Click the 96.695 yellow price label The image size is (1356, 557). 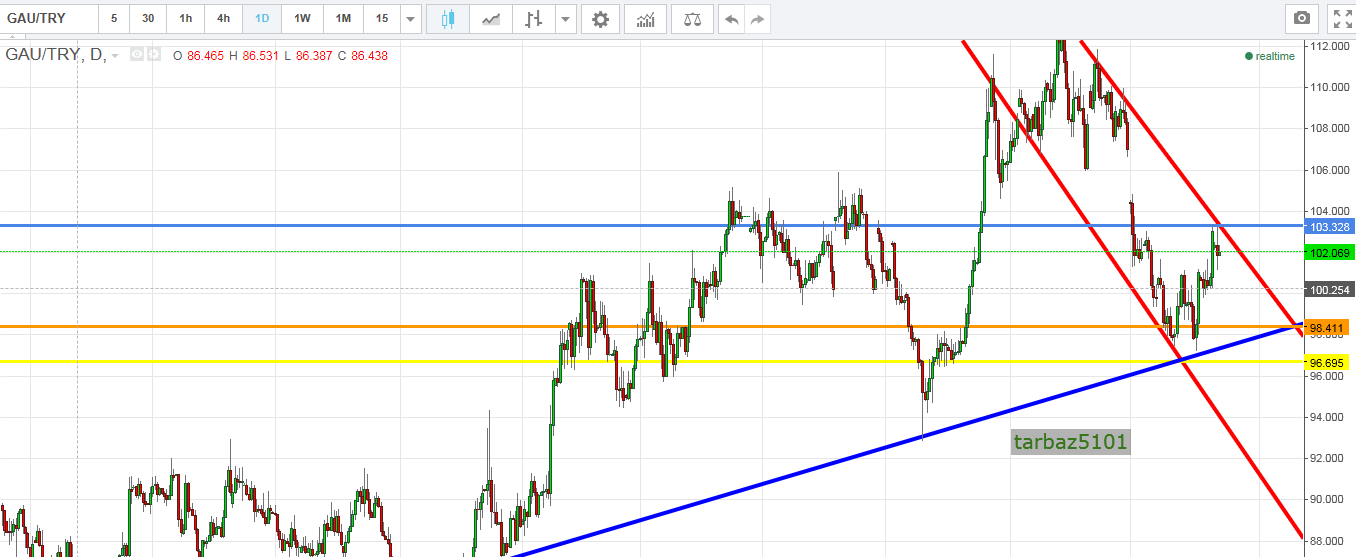pos(1328,362)
